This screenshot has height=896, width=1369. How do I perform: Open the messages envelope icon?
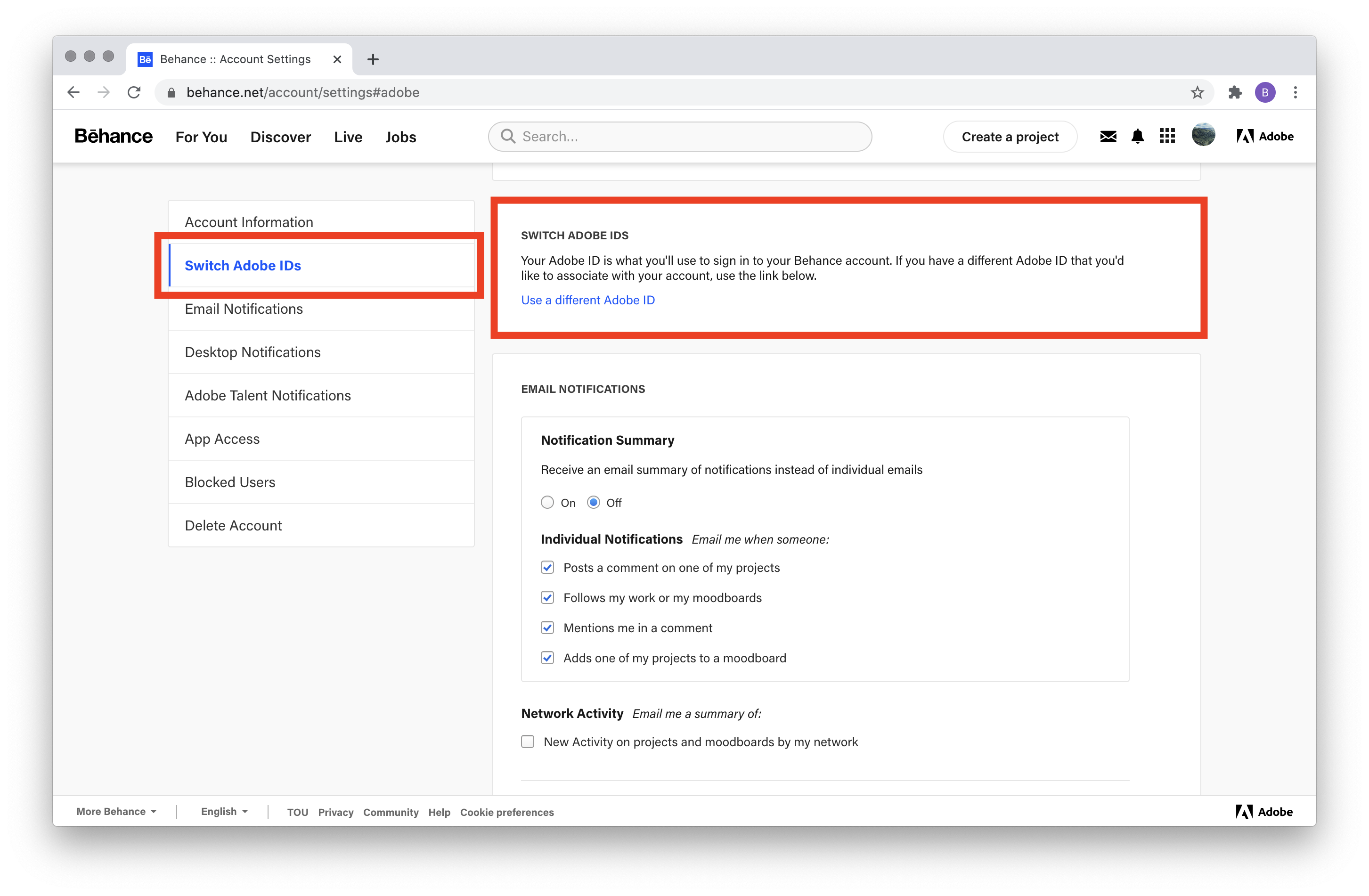[x=1108, y=136]
